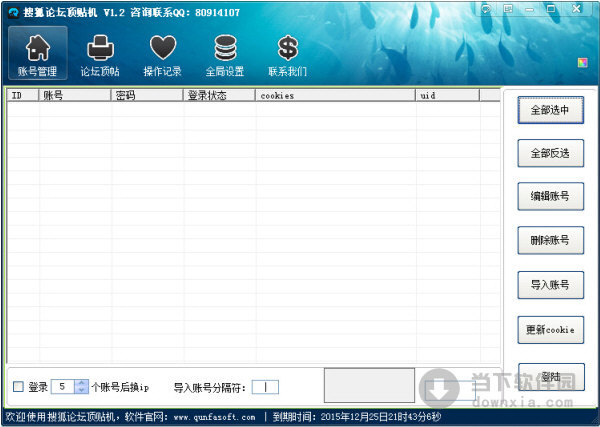Click the chat bubble icon in title bar
Viewport: 600px width, 427px height.
[485, 9]
